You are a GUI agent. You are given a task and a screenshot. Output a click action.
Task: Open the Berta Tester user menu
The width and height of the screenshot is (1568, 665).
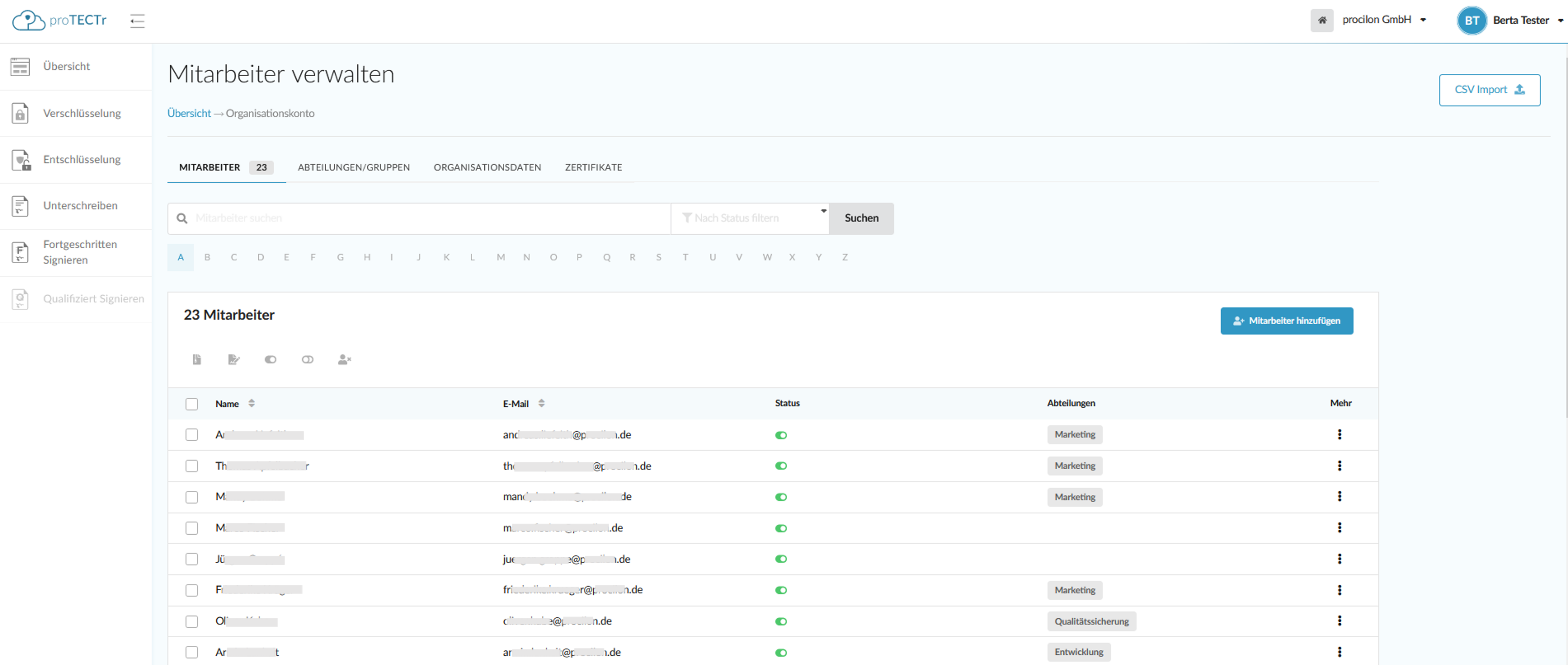[1520, 20]
